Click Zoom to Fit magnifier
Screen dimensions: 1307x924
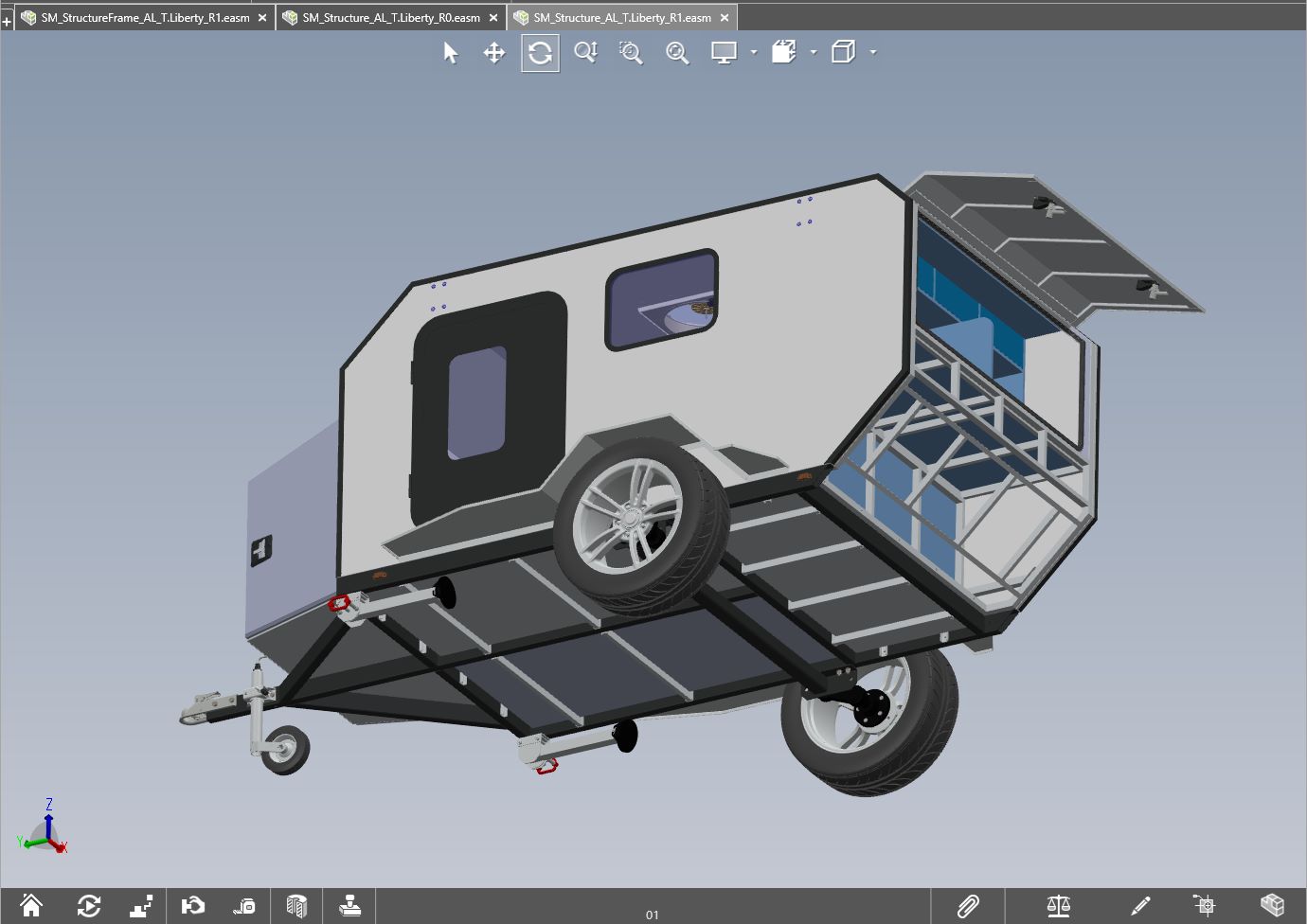(677, 53)
